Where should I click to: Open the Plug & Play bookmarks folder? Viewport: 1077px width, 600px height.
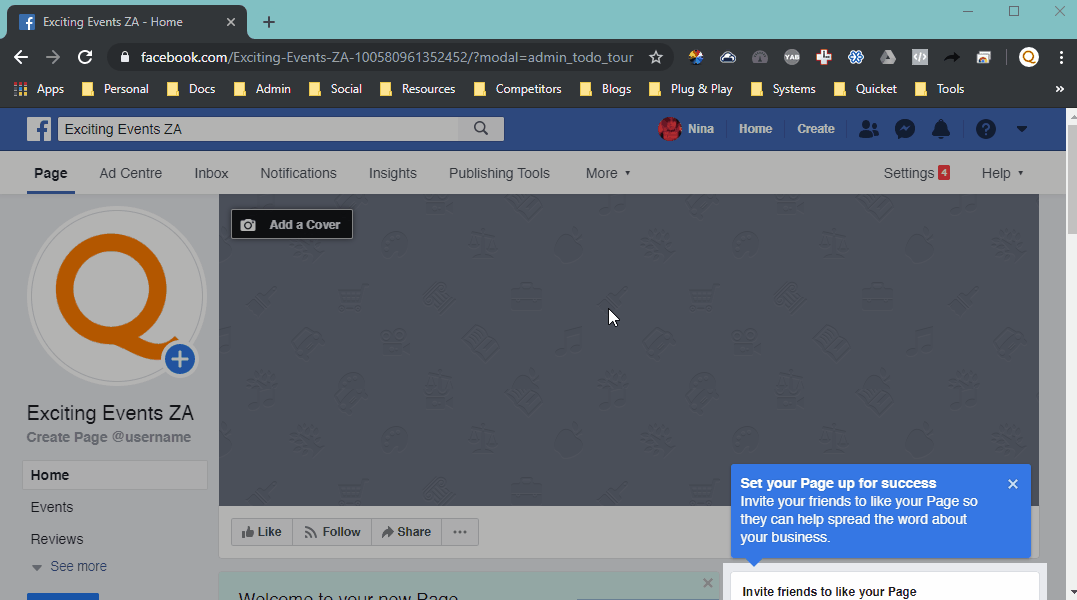click(690, 89)
